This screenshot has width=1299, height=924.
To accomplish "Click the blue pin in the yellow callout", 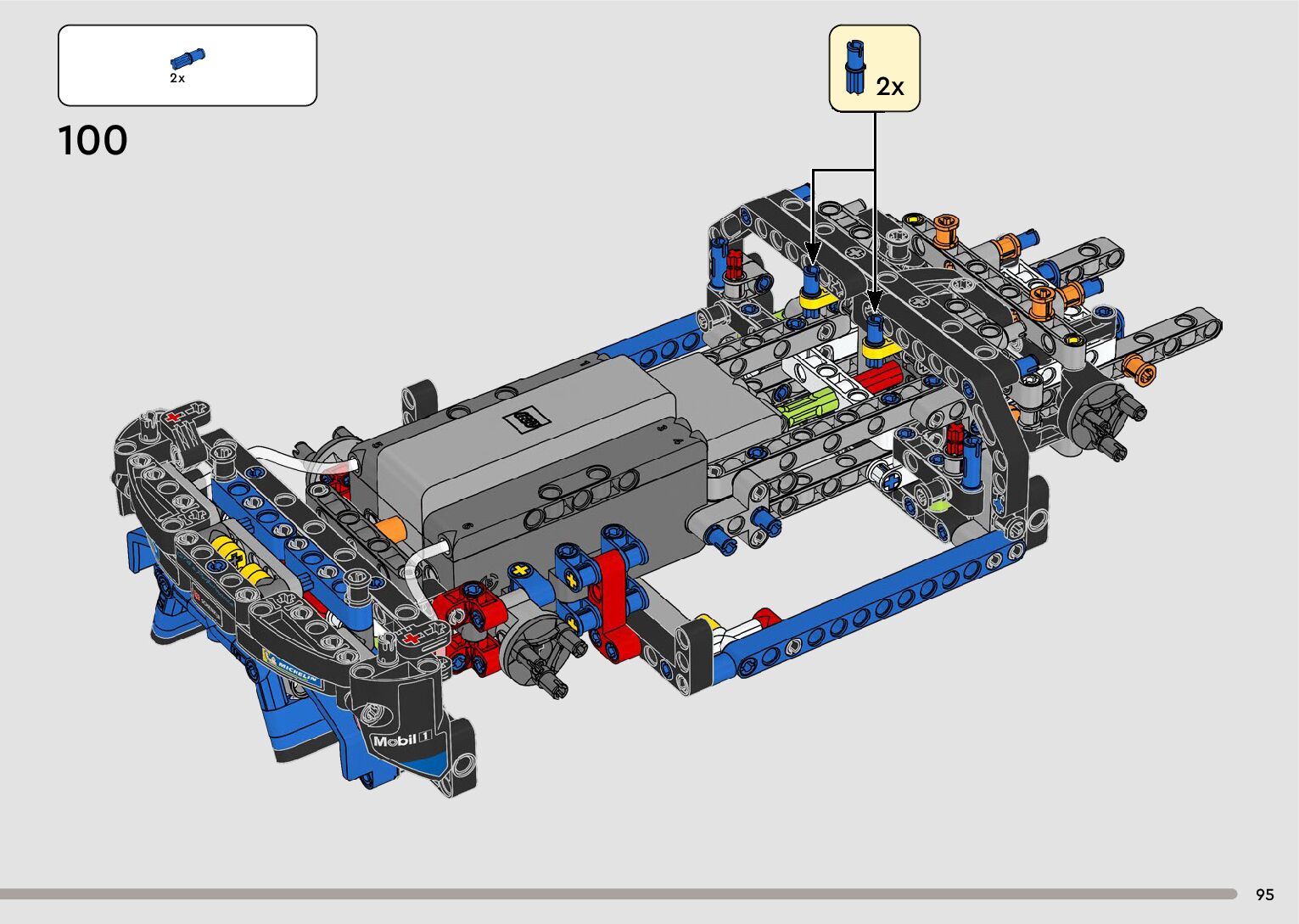I will [854, 67].
